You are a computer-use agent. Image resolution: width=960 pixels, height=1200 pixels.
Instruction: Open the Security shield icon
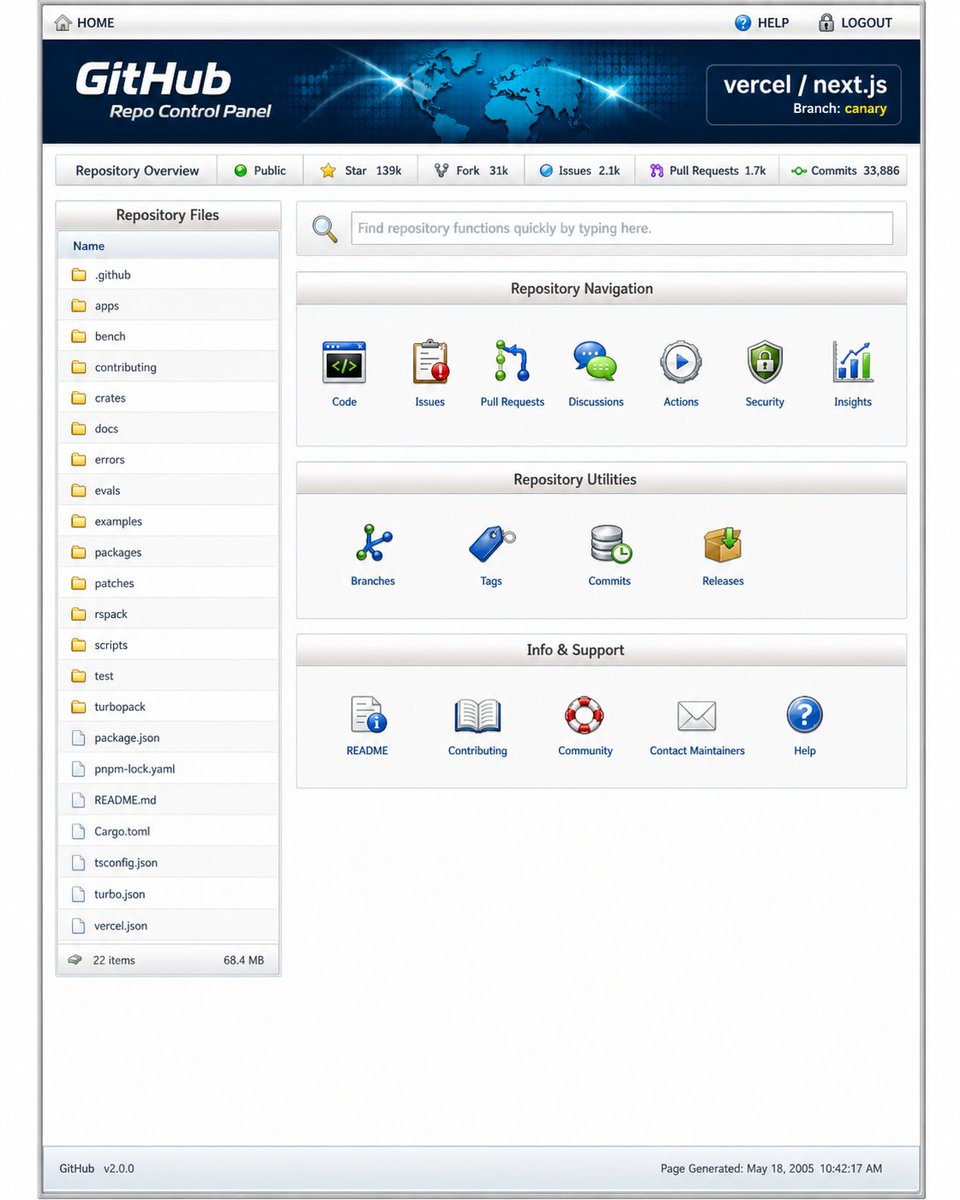(765, 362)
